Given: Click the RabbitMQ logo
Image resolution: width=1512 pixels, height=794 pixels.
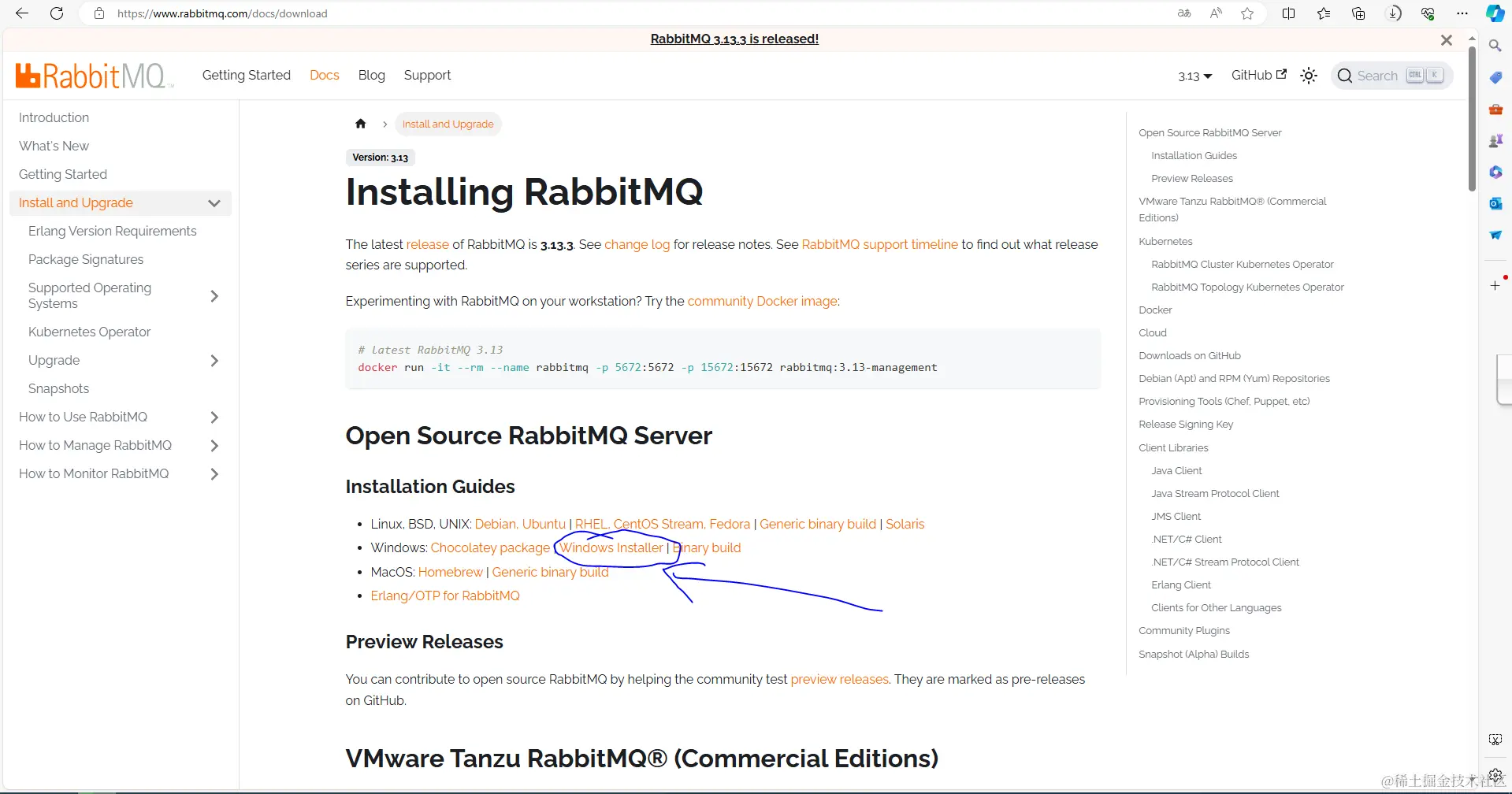Looking at the screenshot, I should coord(93,76).
